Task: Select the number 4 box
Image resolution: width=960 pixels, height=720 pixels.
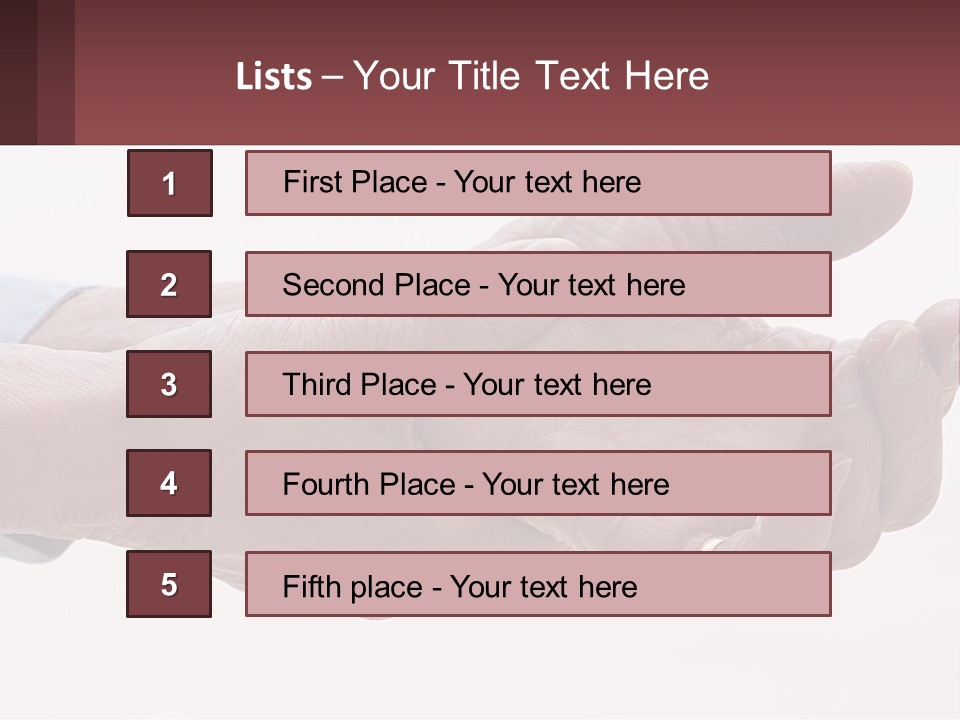Action: click(x=169, y=483)
